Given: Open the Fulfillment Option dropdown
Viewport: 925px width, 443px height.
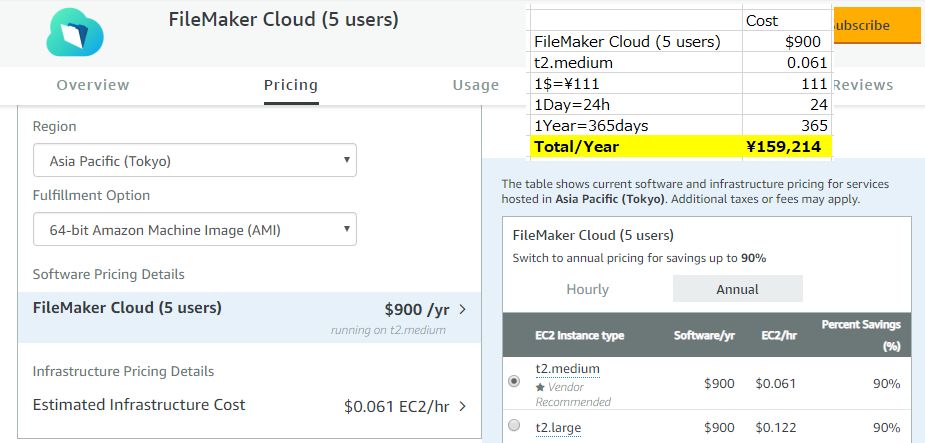Looking at the screenshot, I should 195,230.
